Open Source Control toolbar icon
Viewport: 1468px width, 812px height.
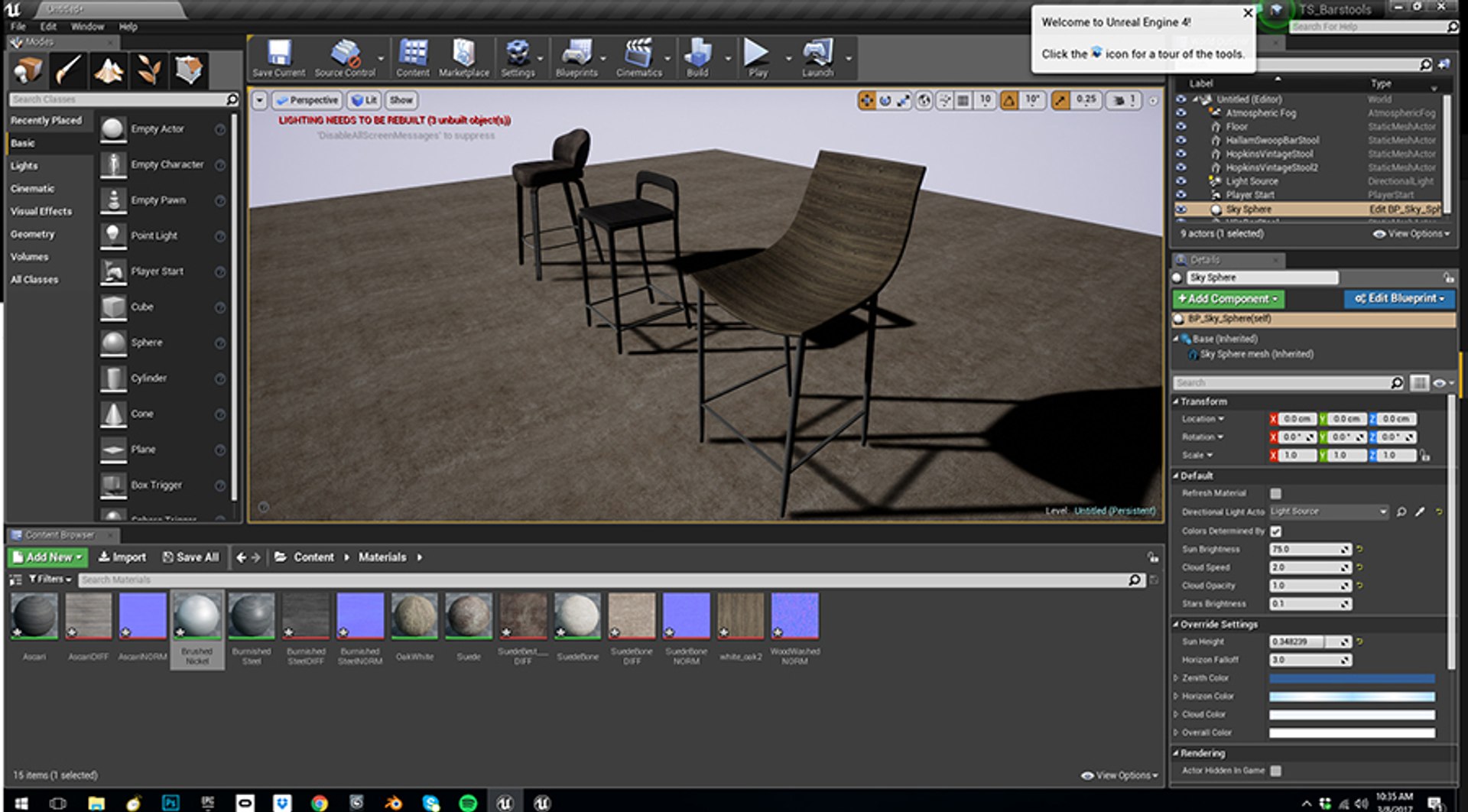coord(345,58)
